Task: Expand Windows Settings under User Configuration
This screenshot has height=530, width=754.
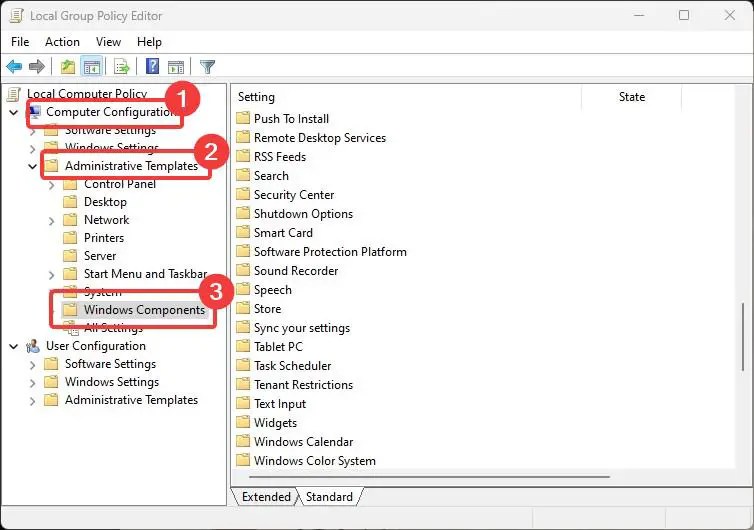Action: coord(32,383)
